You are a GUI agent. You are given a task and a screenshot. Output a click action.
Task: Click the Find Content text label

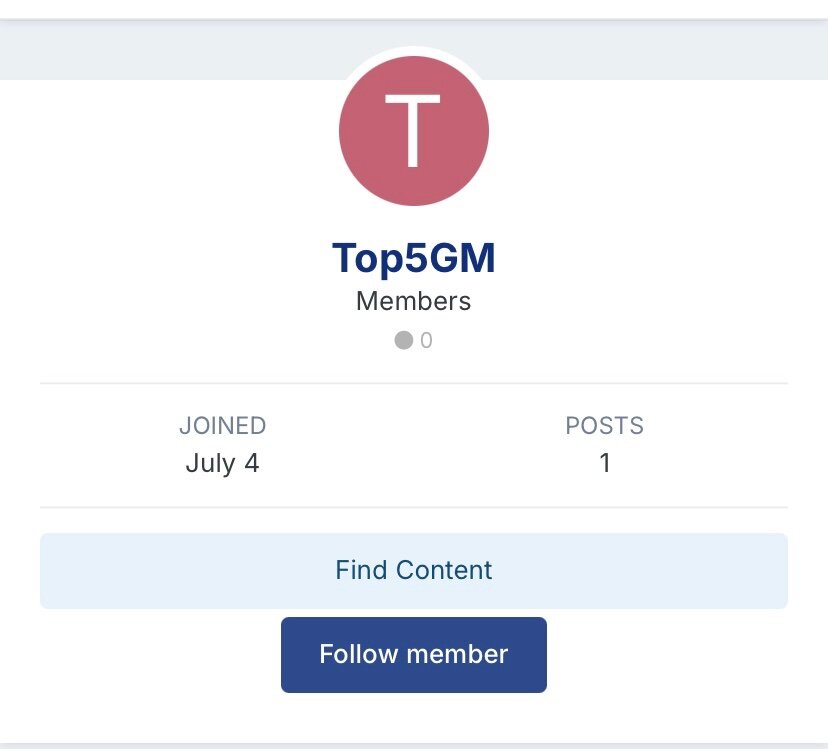pyautogui.click(x=413, y=570)
